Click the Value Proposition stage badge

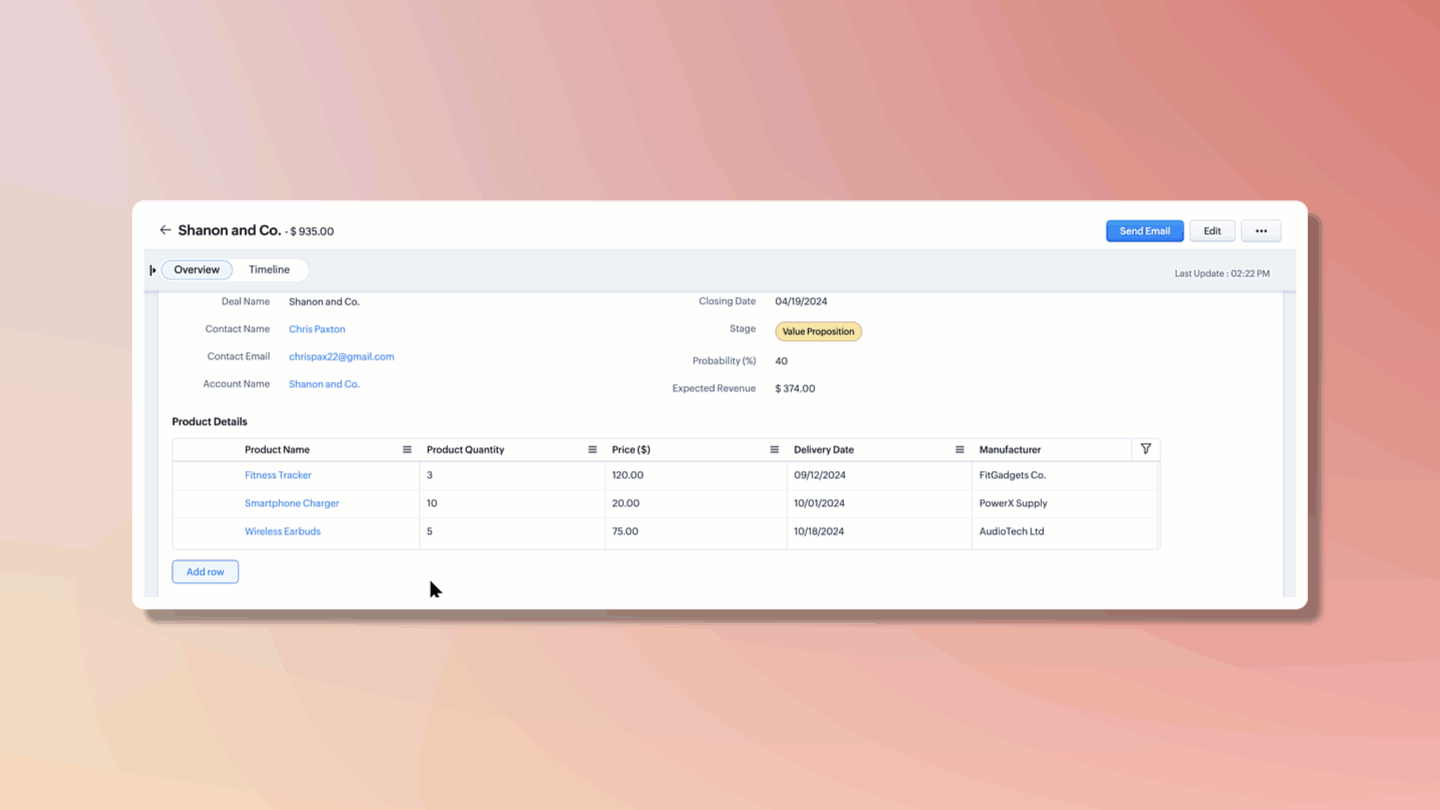click(818, 332)
